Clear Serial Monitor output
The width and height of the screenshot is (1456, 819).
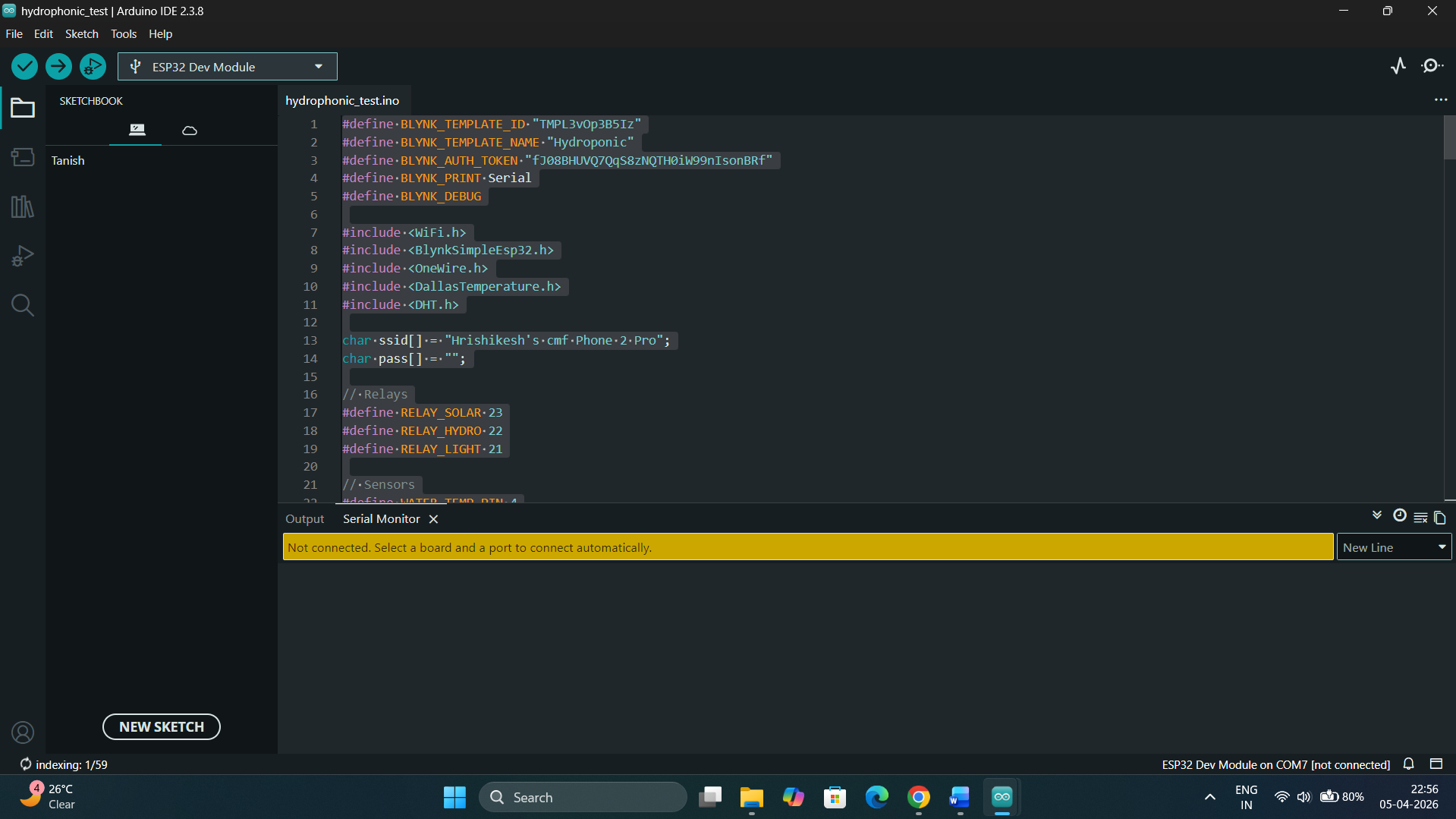pos(1420,518)
